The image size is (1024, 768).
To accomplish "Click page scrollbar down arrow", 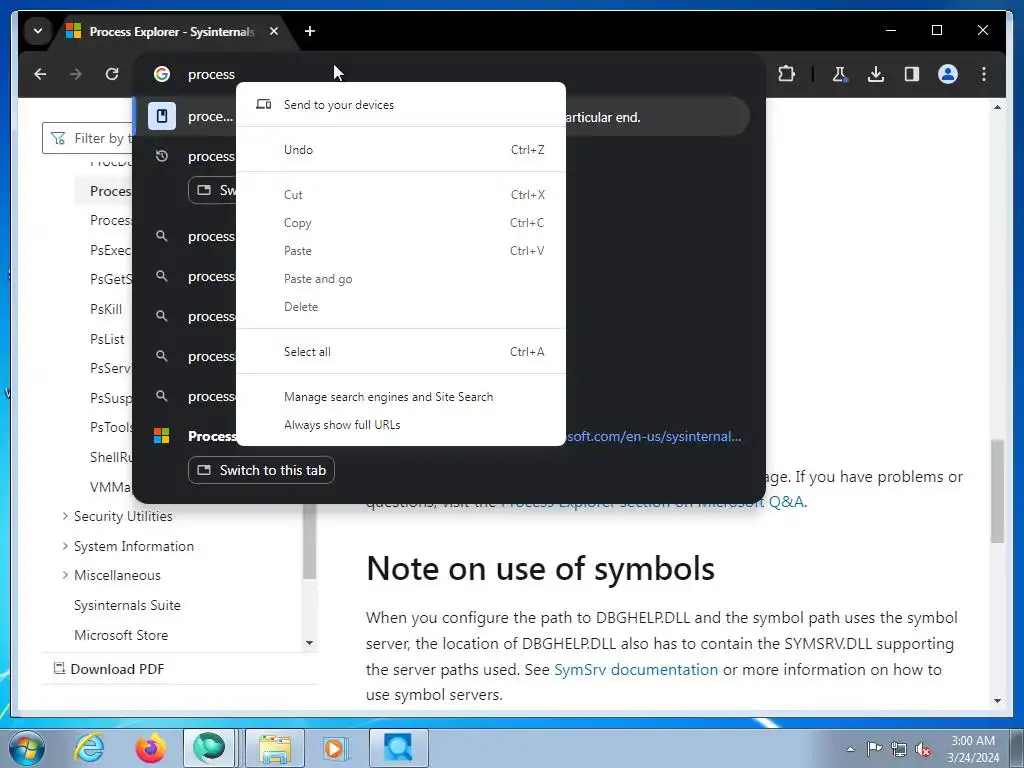I will (x=997, y=701).
